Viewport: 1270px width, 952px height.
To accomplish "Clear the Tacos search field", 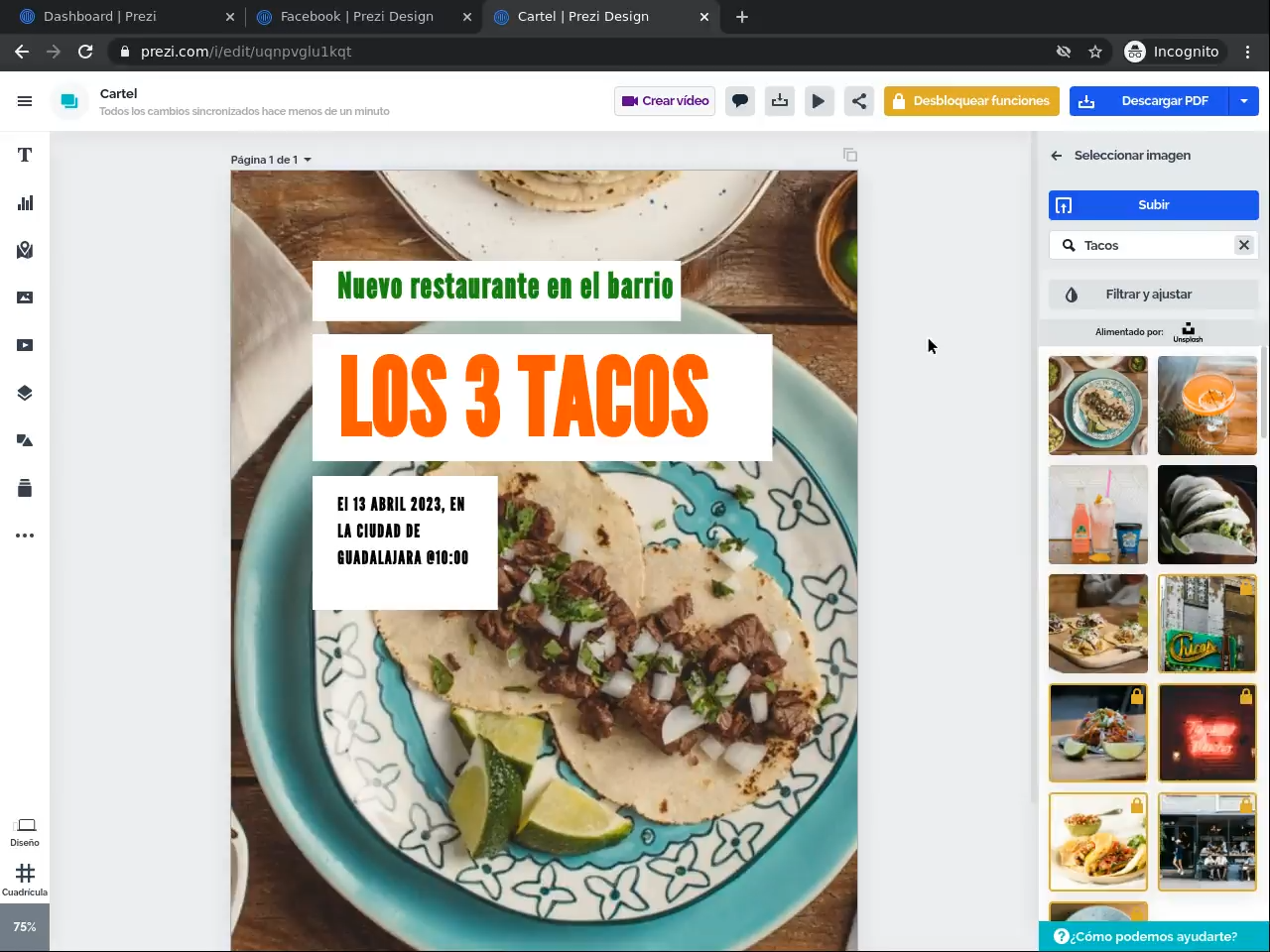I will pos(1243,245).
